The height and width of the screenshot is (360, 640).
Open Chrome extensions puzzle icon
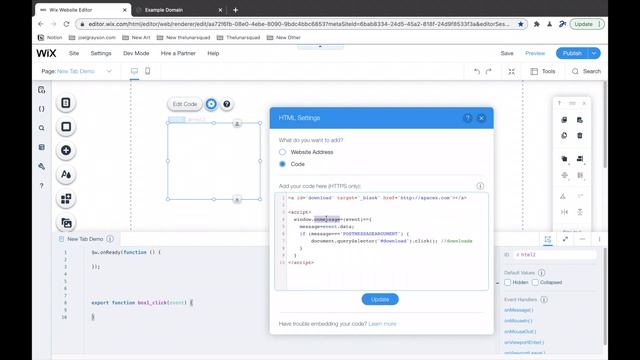[x=537, y=24]
